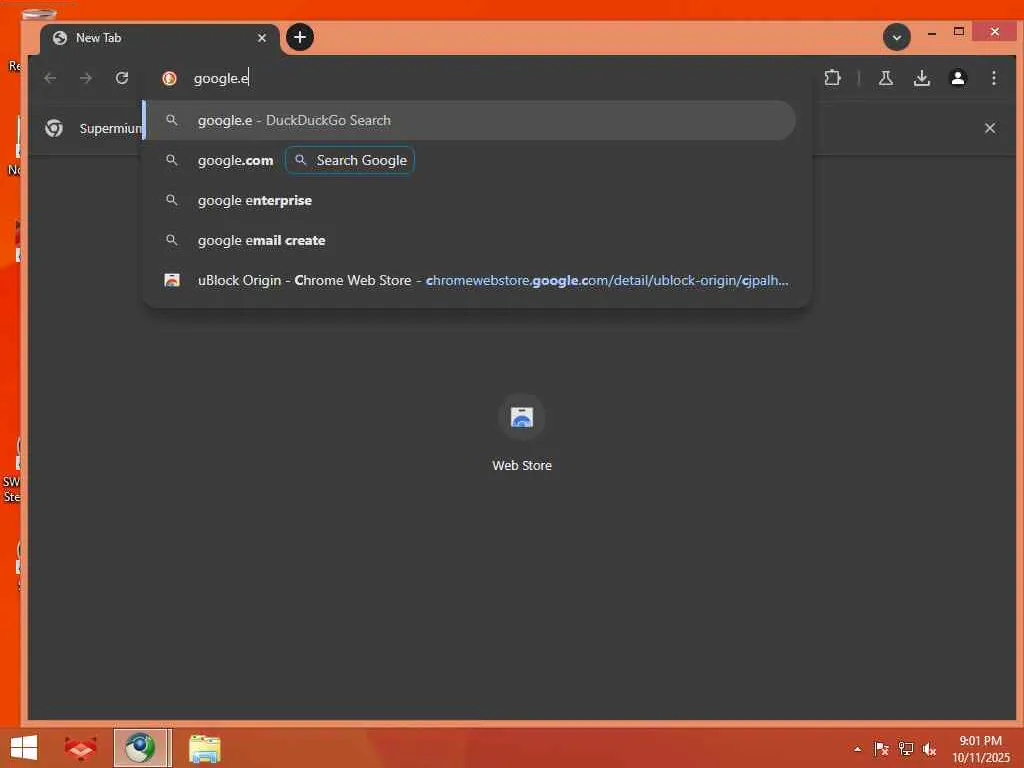Dismiss the Supermium info bar
The height and width of the screenshot is (768, 1024).
(990, 128)
